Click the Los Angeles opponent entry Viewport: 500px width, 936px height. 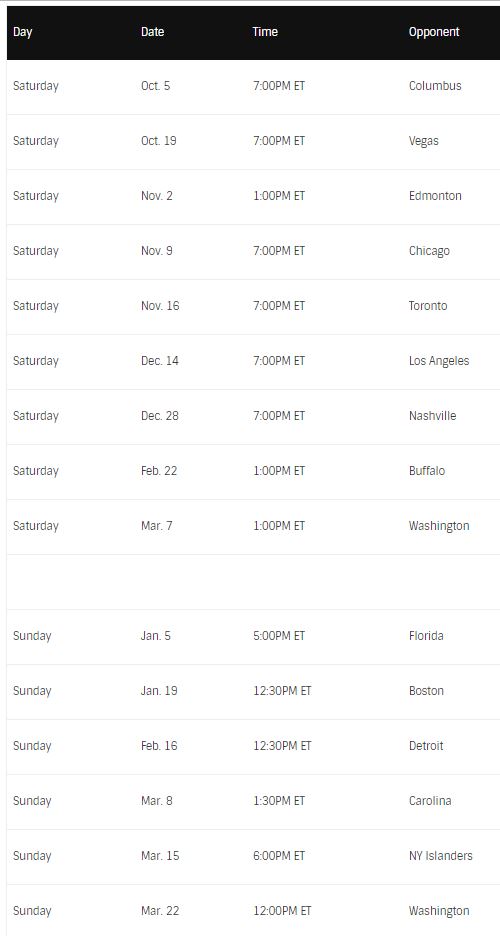tap(439, 361)
